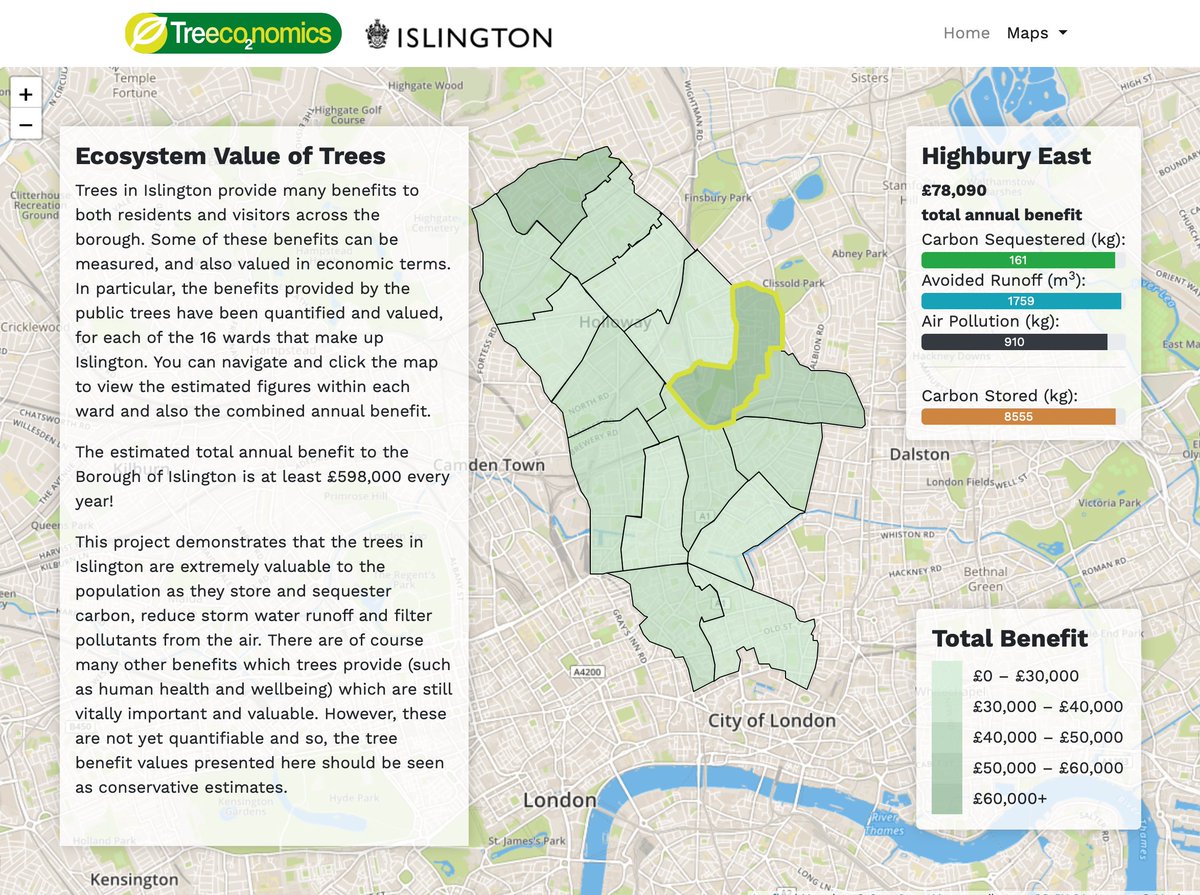Click the Total Benefit legend heading

pyautogui.click(x=1010, y=639)
